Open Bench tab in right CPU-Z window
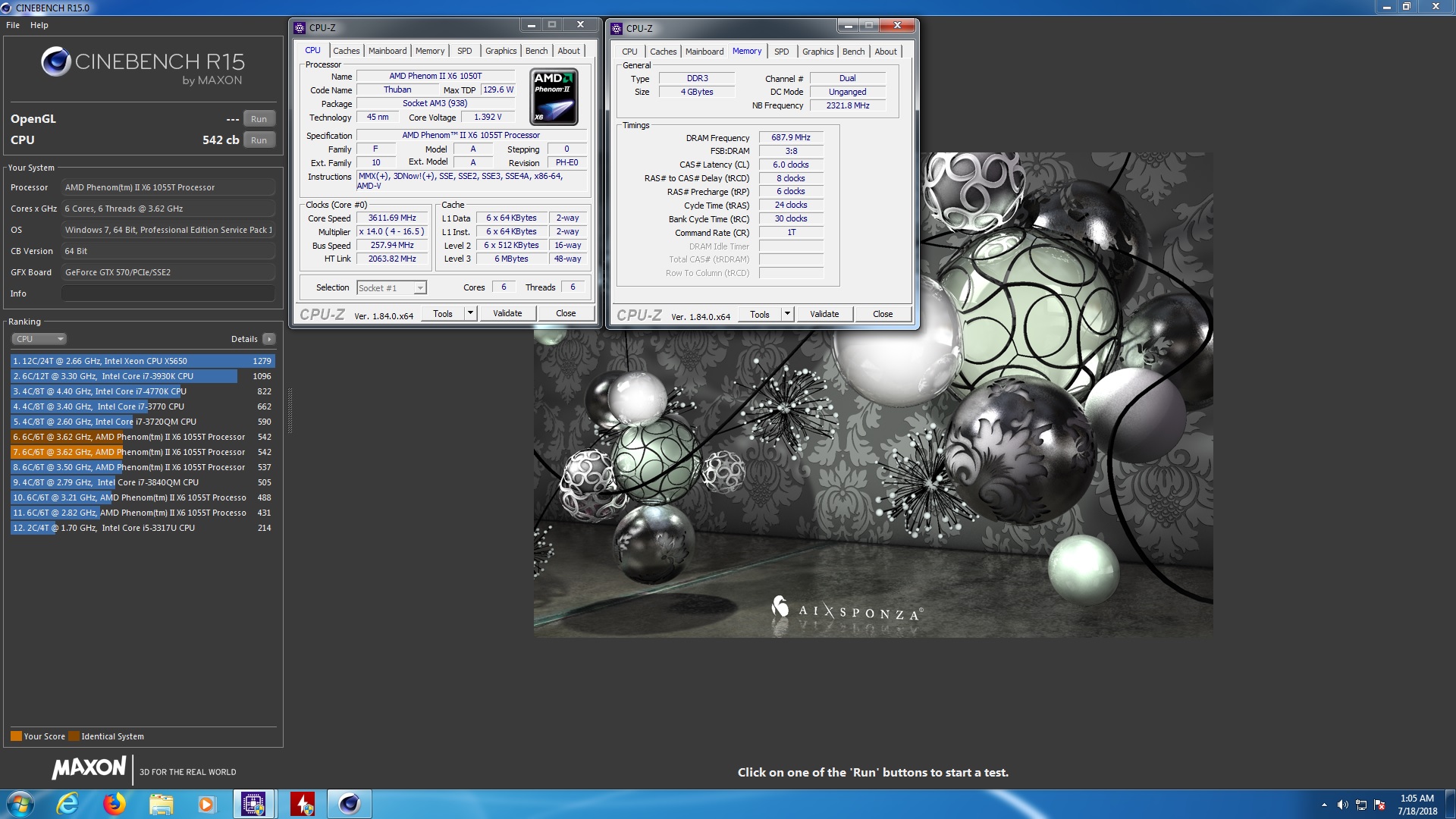This screenshot has height=819, width=1456. tap(853, 52)
